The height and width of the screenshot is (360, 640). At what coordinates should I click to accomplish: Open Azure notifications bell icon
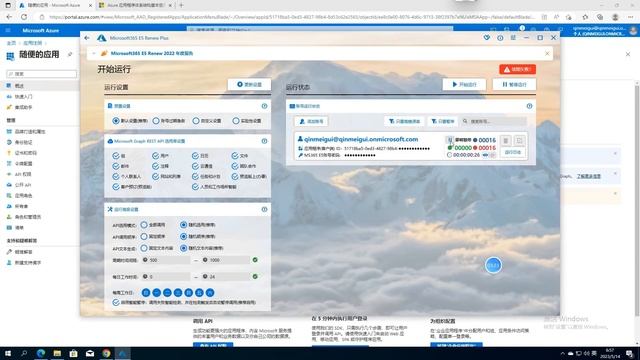[522, 30]
